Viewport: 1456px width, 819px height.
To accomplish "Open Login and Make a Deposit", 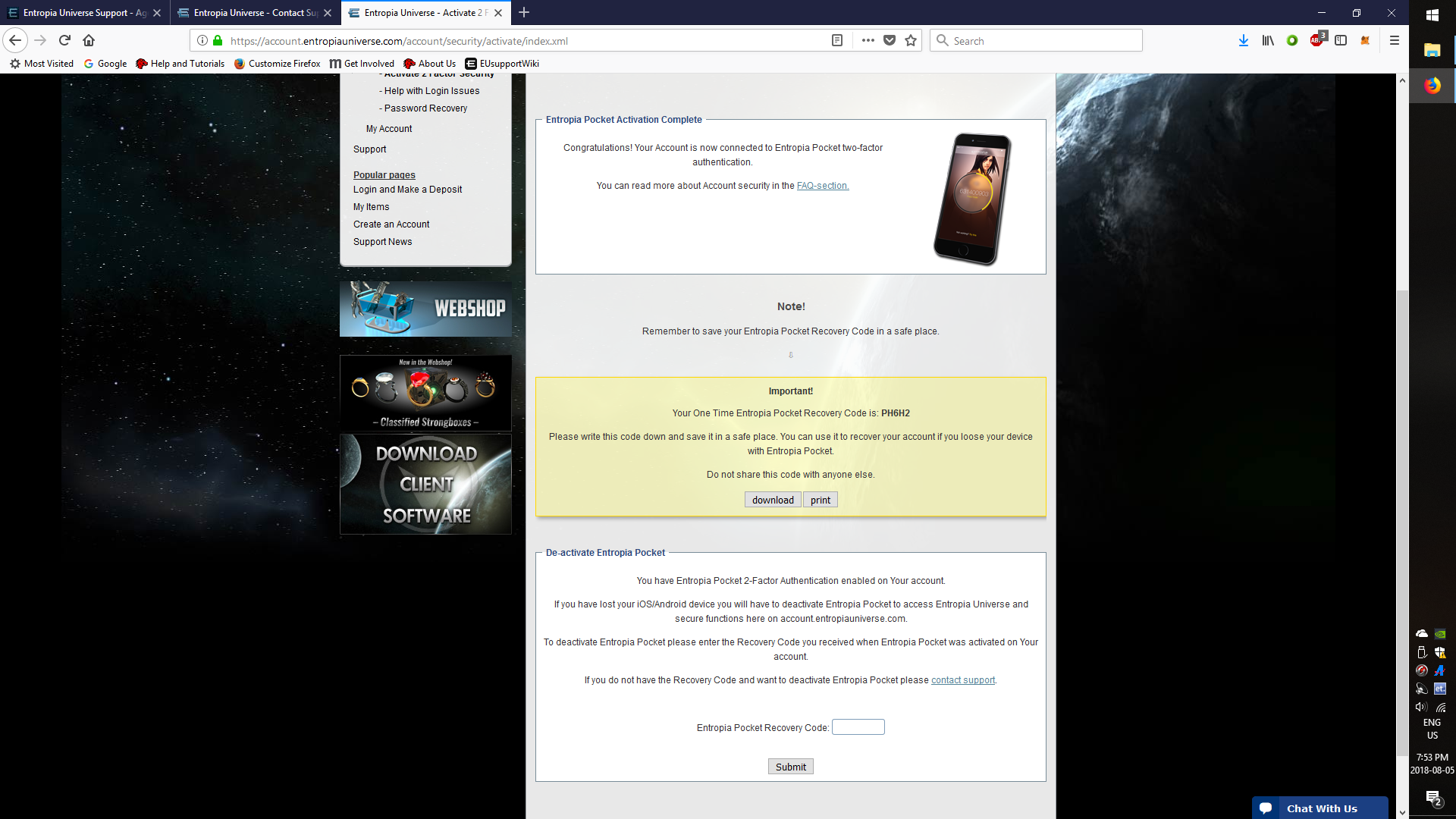I will pos(407,190).
